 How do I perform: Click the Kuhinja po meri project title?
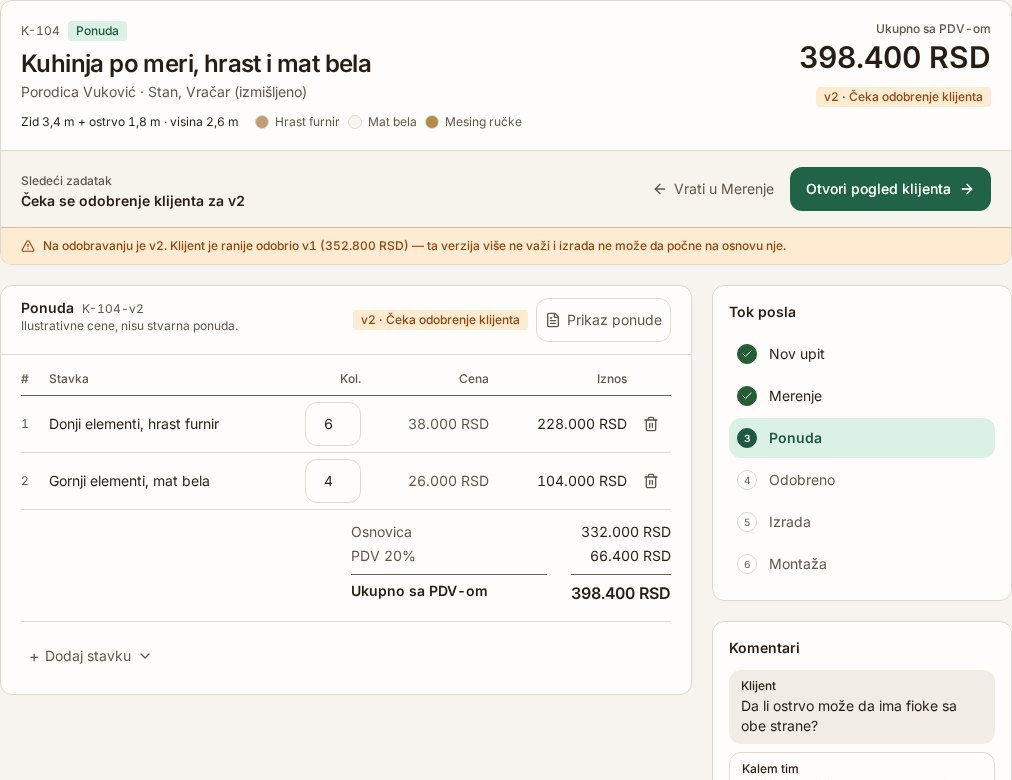pyautogui.click(x=196, y=64)
